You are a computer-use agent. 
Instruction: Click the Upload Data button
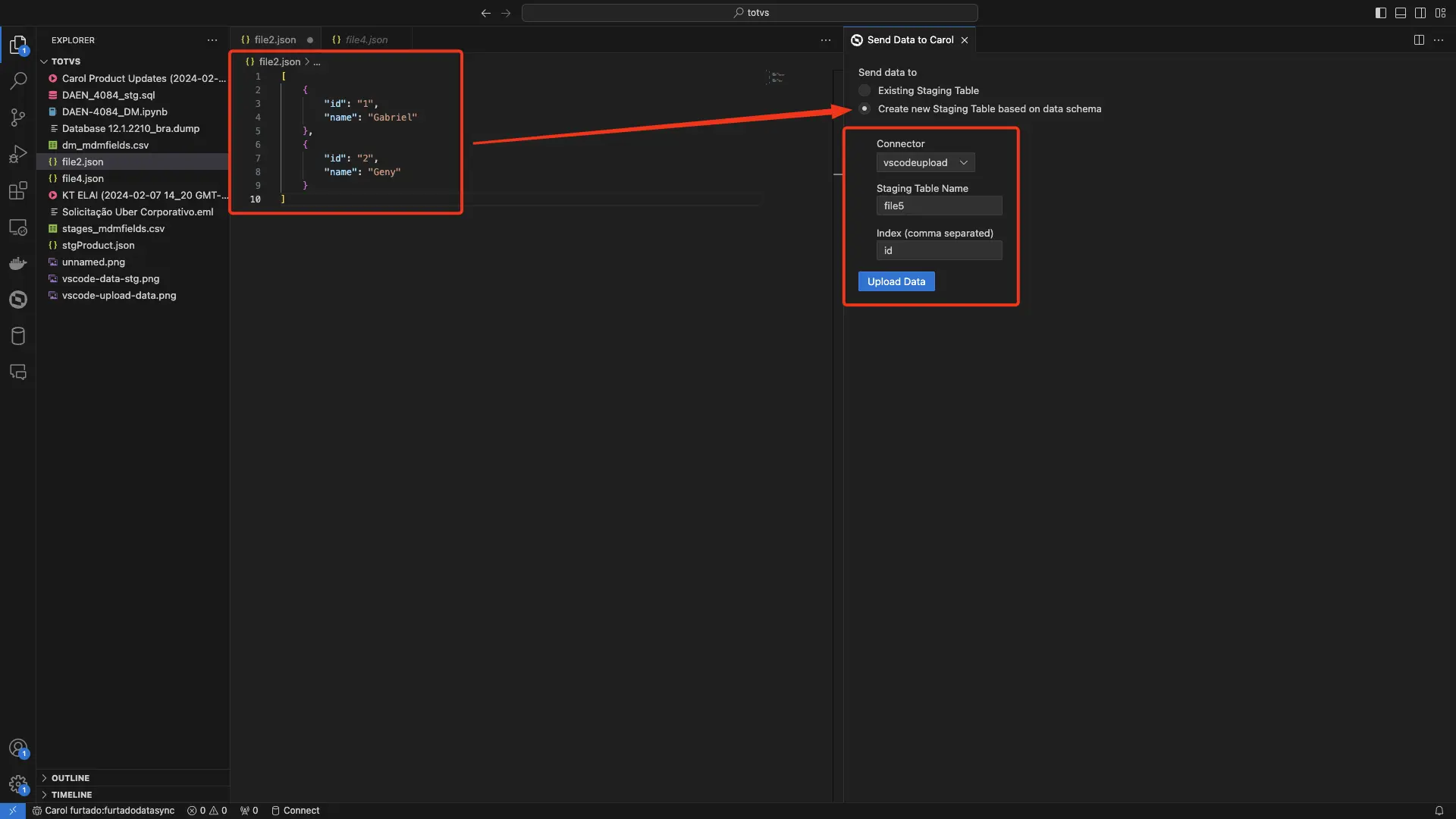(896, 281)
